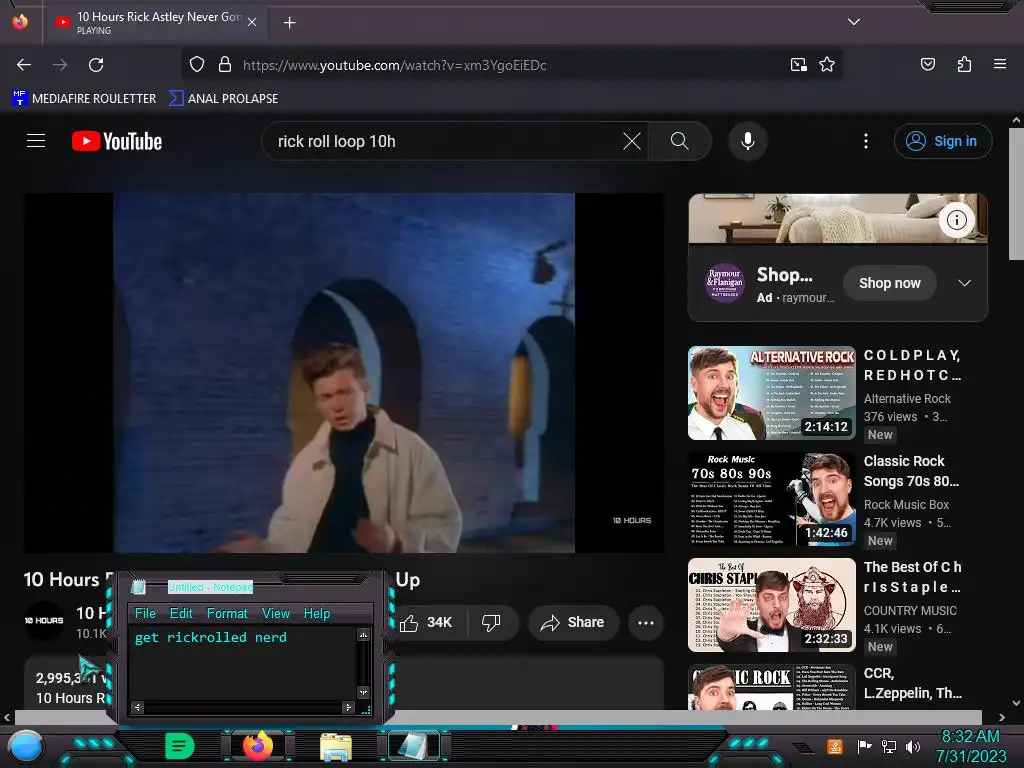This screenshot has width=1024, height=768.
Task: Open the Chris Stapleton video thumbnail
Action: 771,605
